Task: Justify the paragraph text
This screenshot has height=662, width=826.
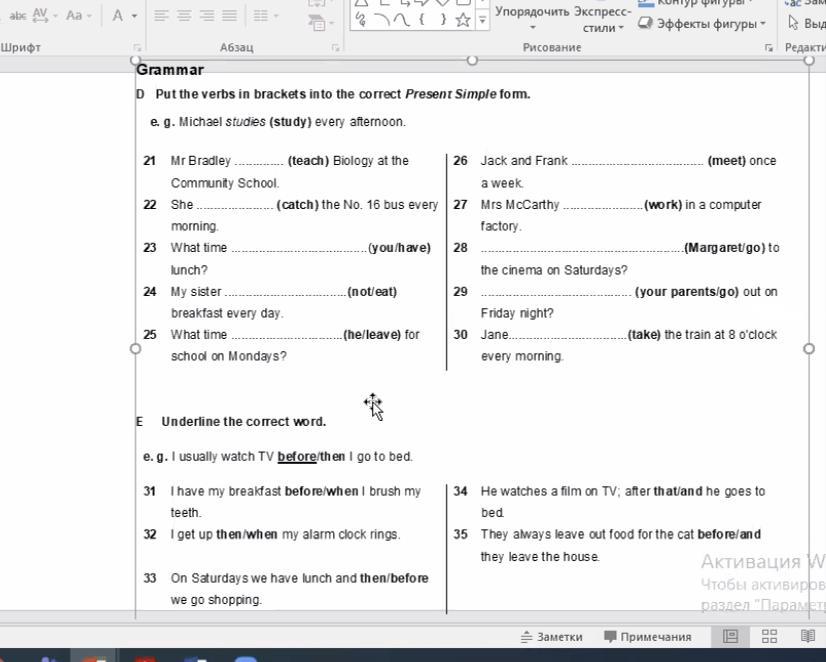Action: [x=229, y=15]
